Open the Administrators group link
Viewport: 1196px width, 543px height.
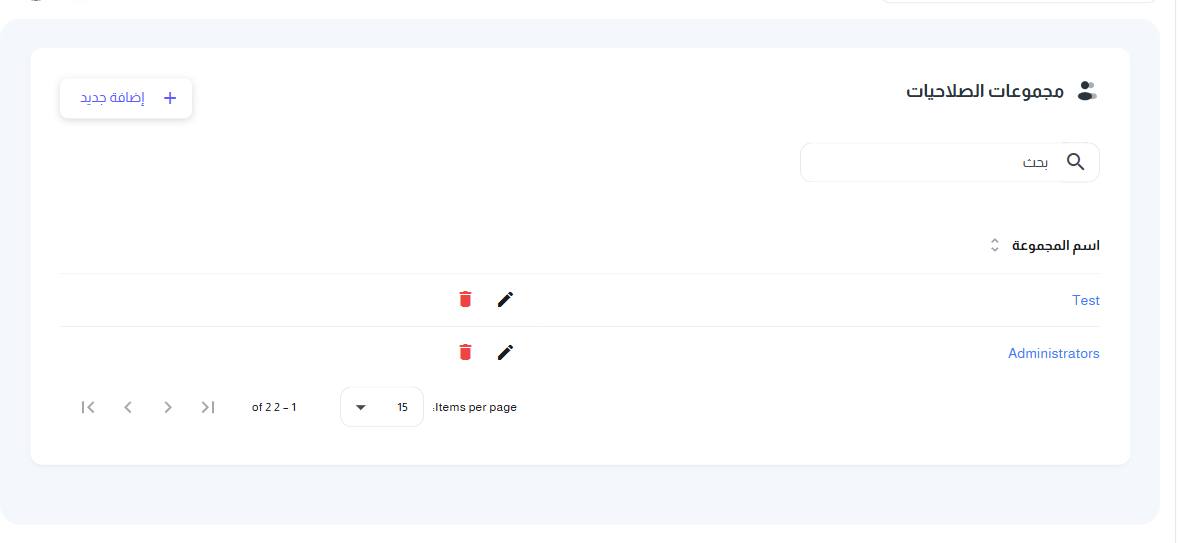click(1053, 353)
